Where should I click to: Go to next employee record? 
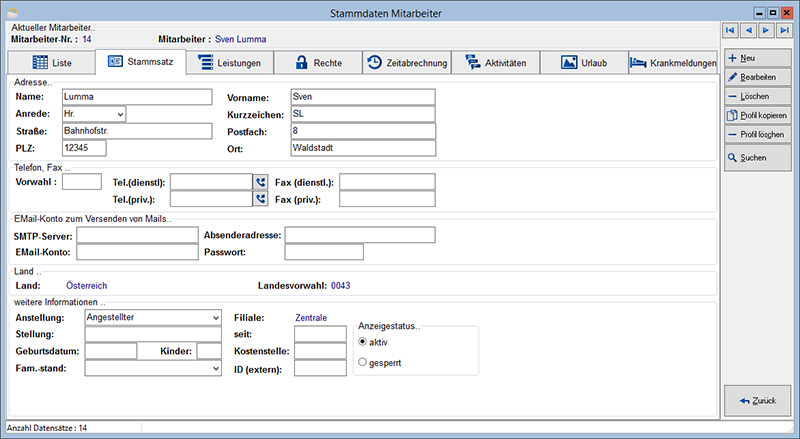(x=766, y=30)
